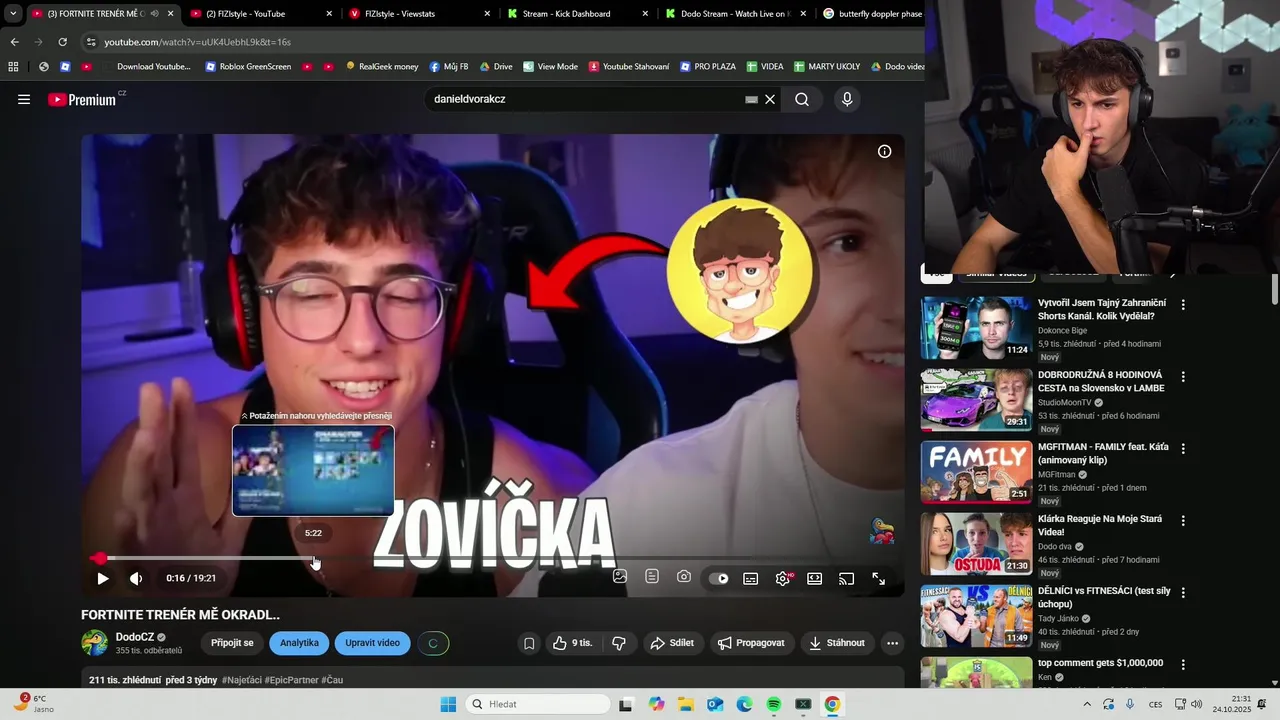Open options for Klárka Reaguje video
This screenshot has width=1280, height=720.
(x=1183, y=521)
